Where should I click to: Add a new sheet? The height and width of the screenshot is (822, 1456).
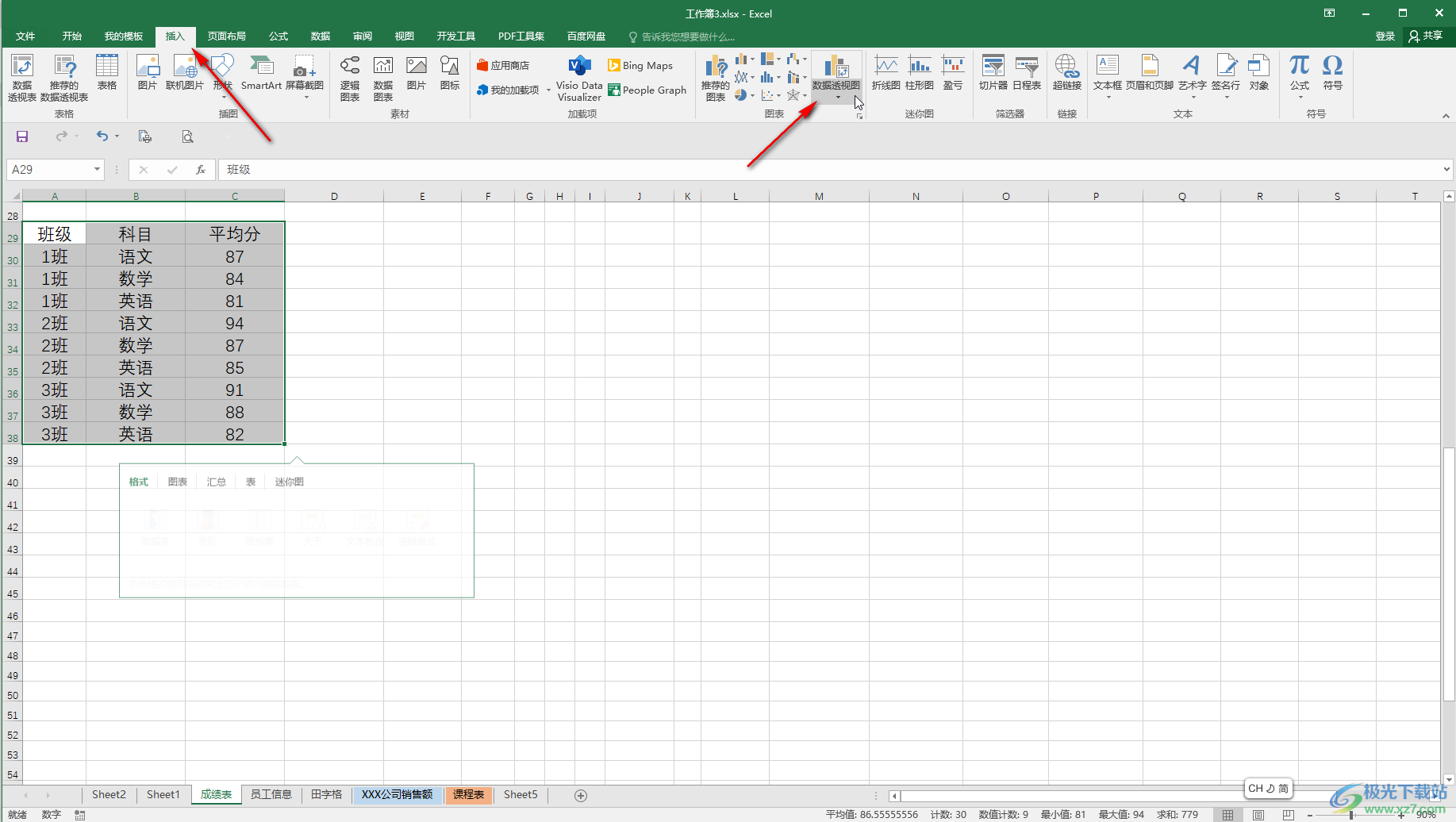pos(581,796)
